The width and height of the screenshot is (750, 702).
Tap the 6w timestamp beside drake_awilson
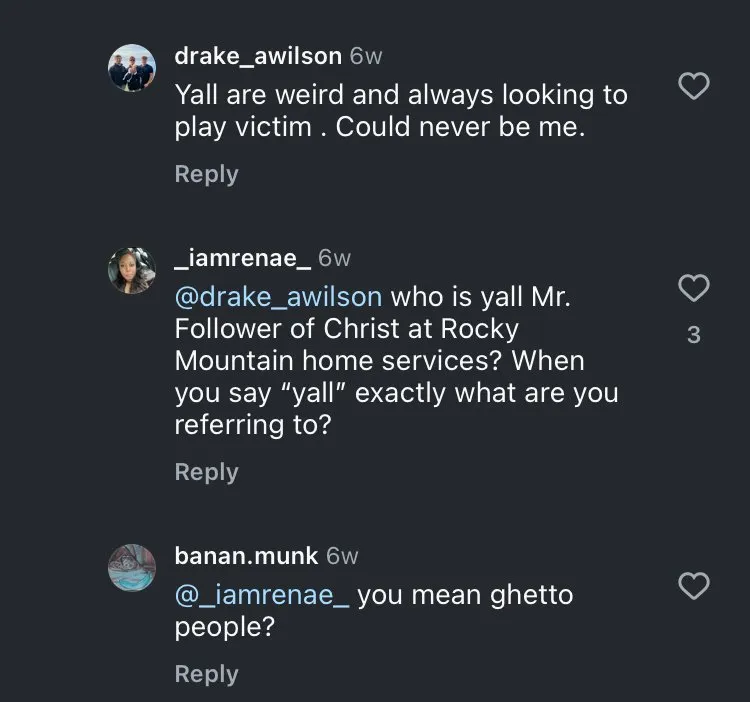pos(366,56)
